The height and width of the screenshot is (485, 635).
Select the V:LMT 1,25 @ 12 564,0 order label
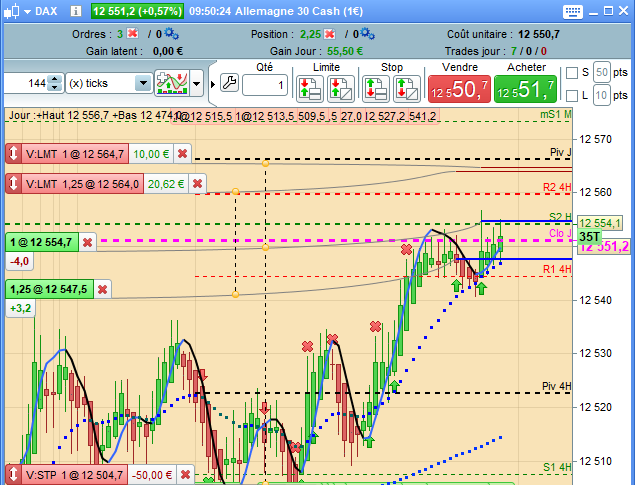pos(83,184)
